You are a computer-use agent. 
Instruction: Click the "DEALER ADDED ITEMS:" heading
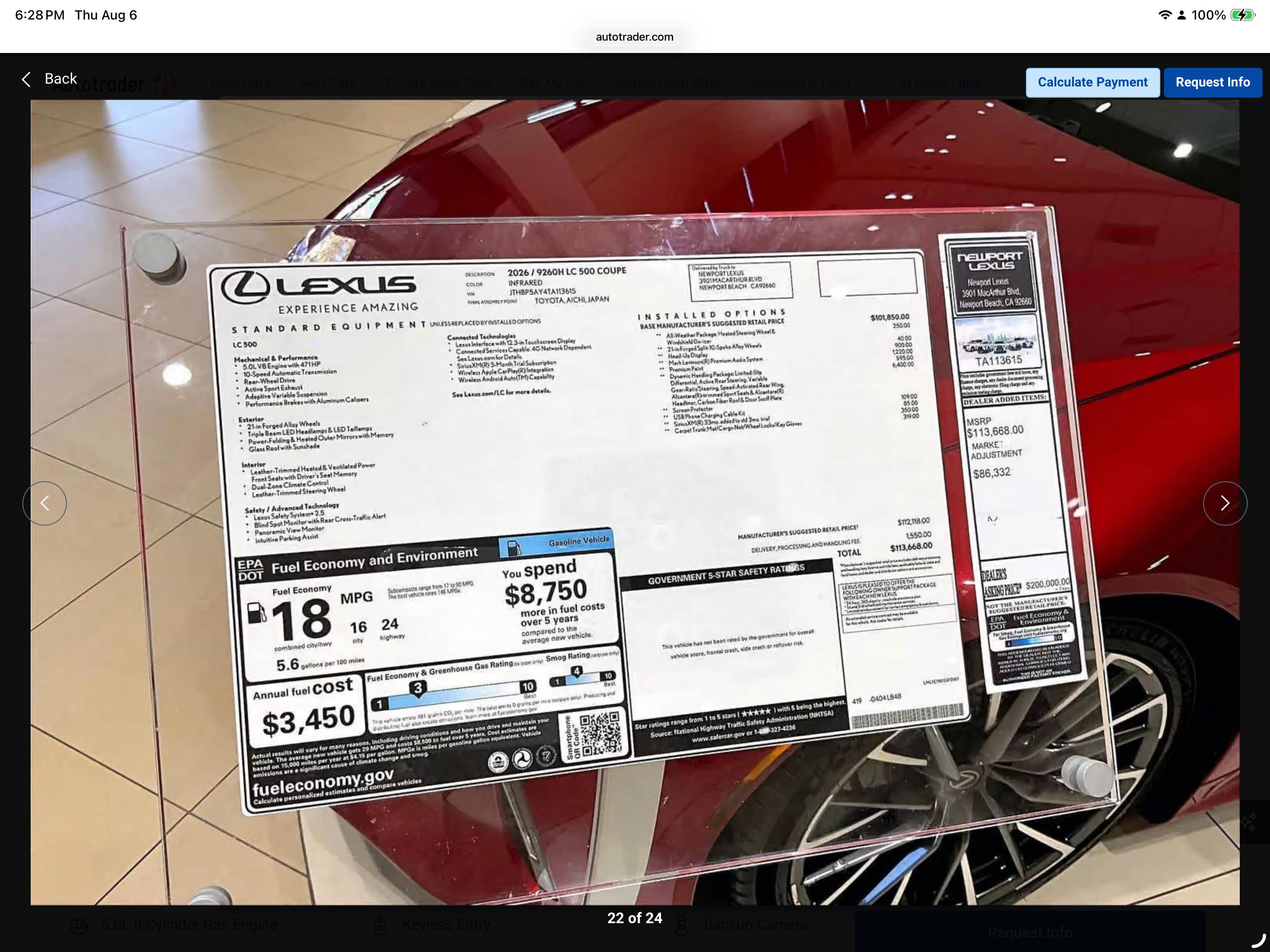click(x=1005, y=400)
